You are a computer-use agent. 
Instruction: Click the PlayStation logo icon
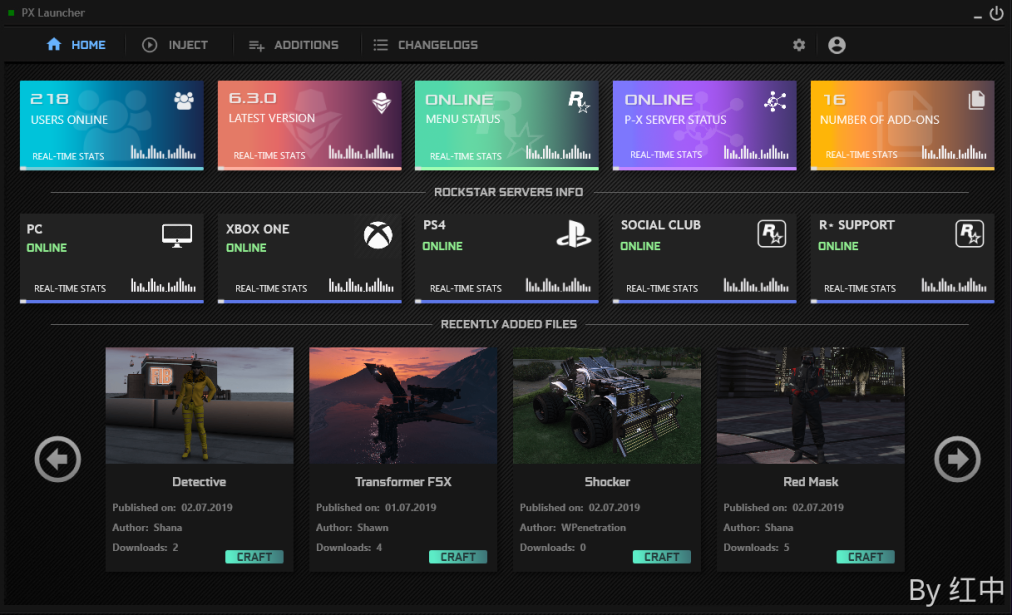point(573,235)
